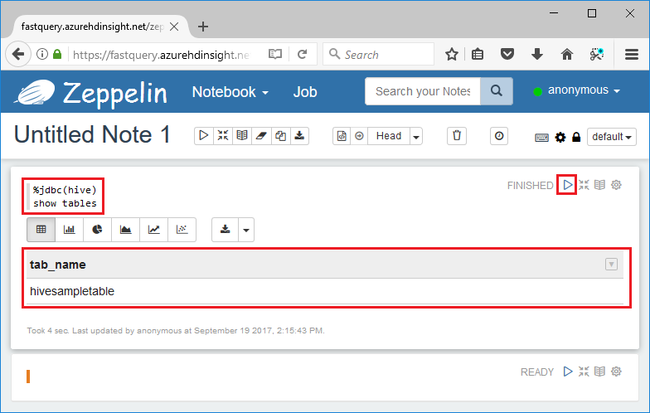Open settings gear of FINISHED paragraph

coord(616,185)
